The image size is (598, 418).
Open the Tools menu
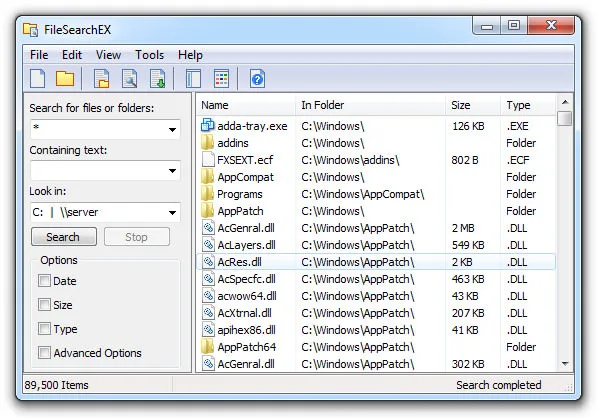[150, 55]
